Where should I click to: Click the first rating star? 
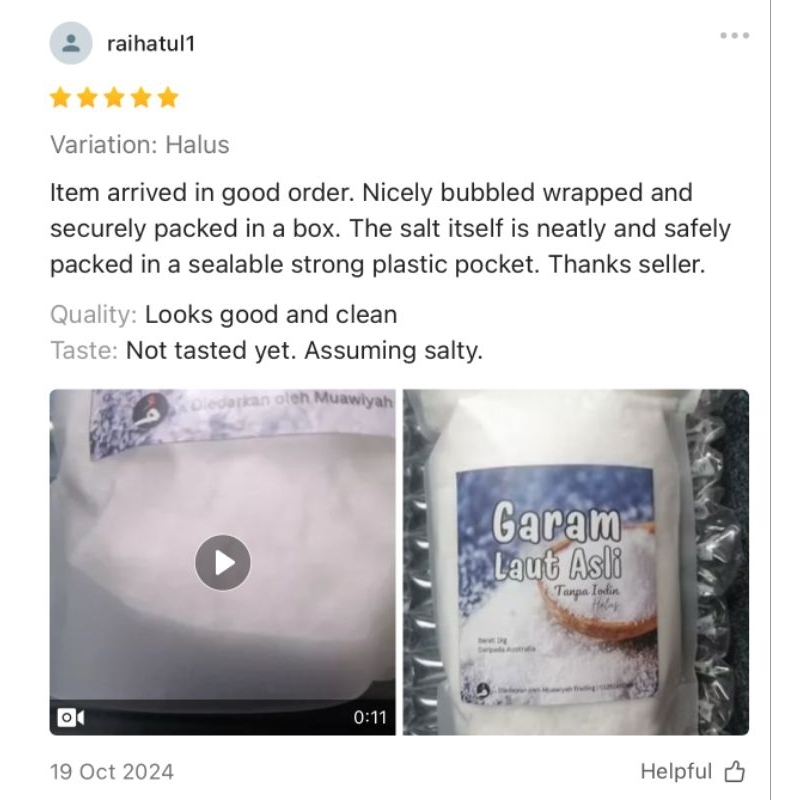[61, 97]
